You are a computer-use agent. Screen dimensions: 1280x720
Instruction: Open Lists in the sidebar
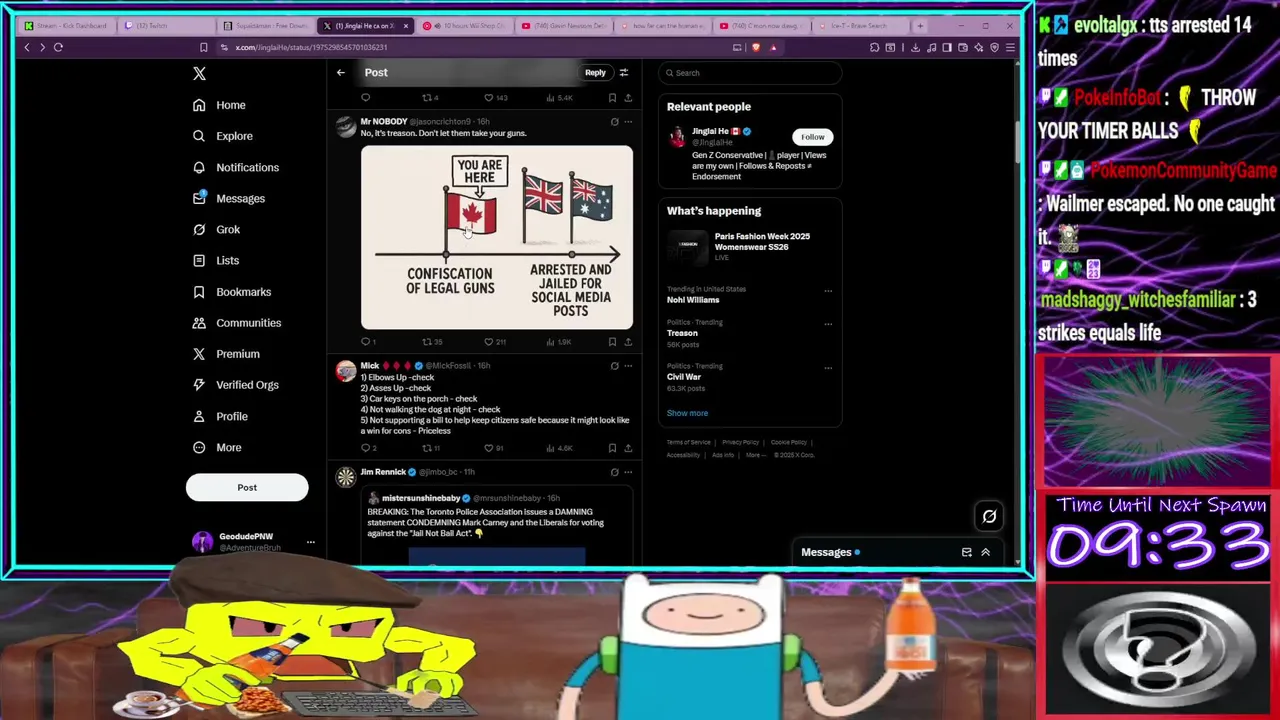coord(216,260)
